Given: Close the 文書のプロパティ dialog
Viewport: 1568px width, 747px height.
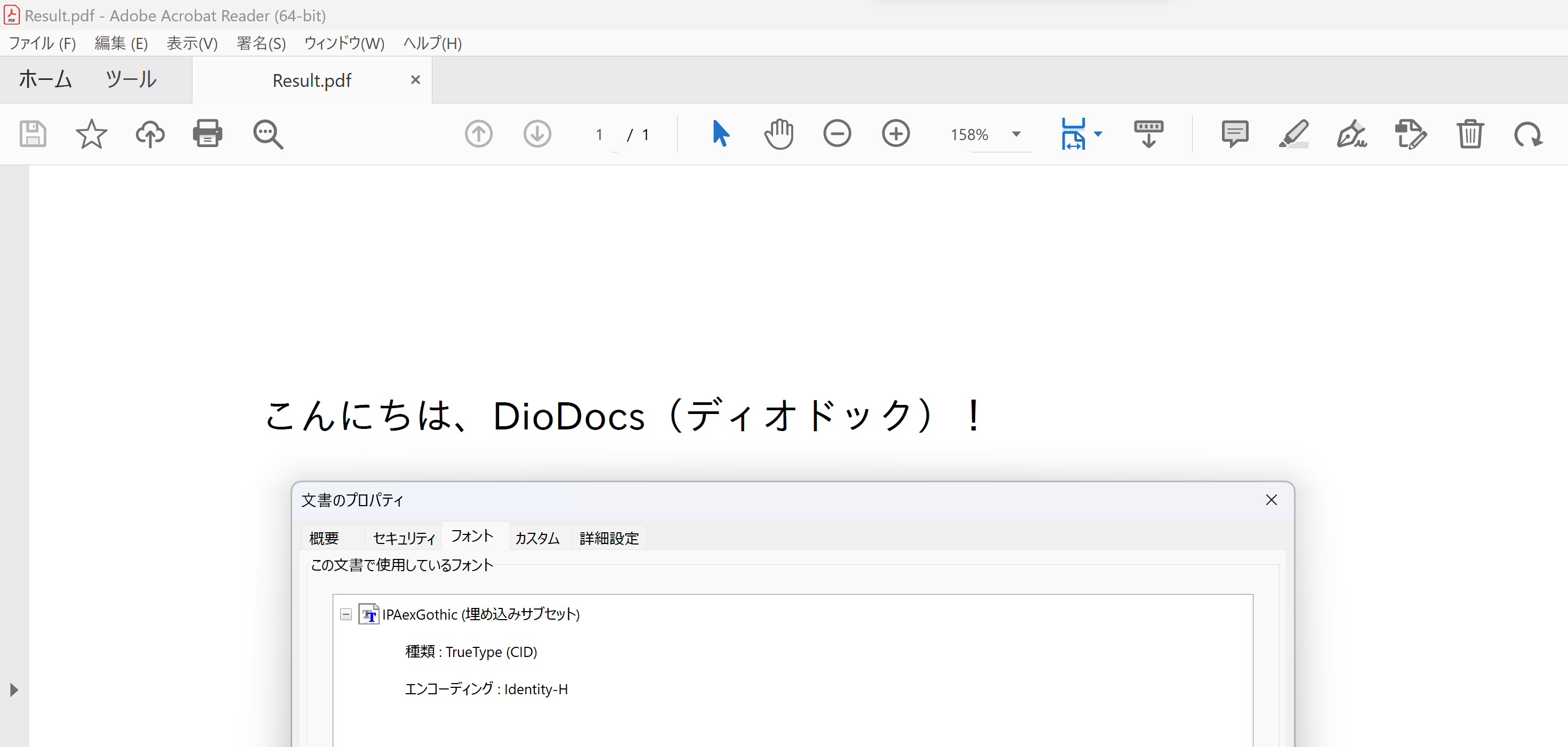Looking at the screenshot, I should [1272, 500].
